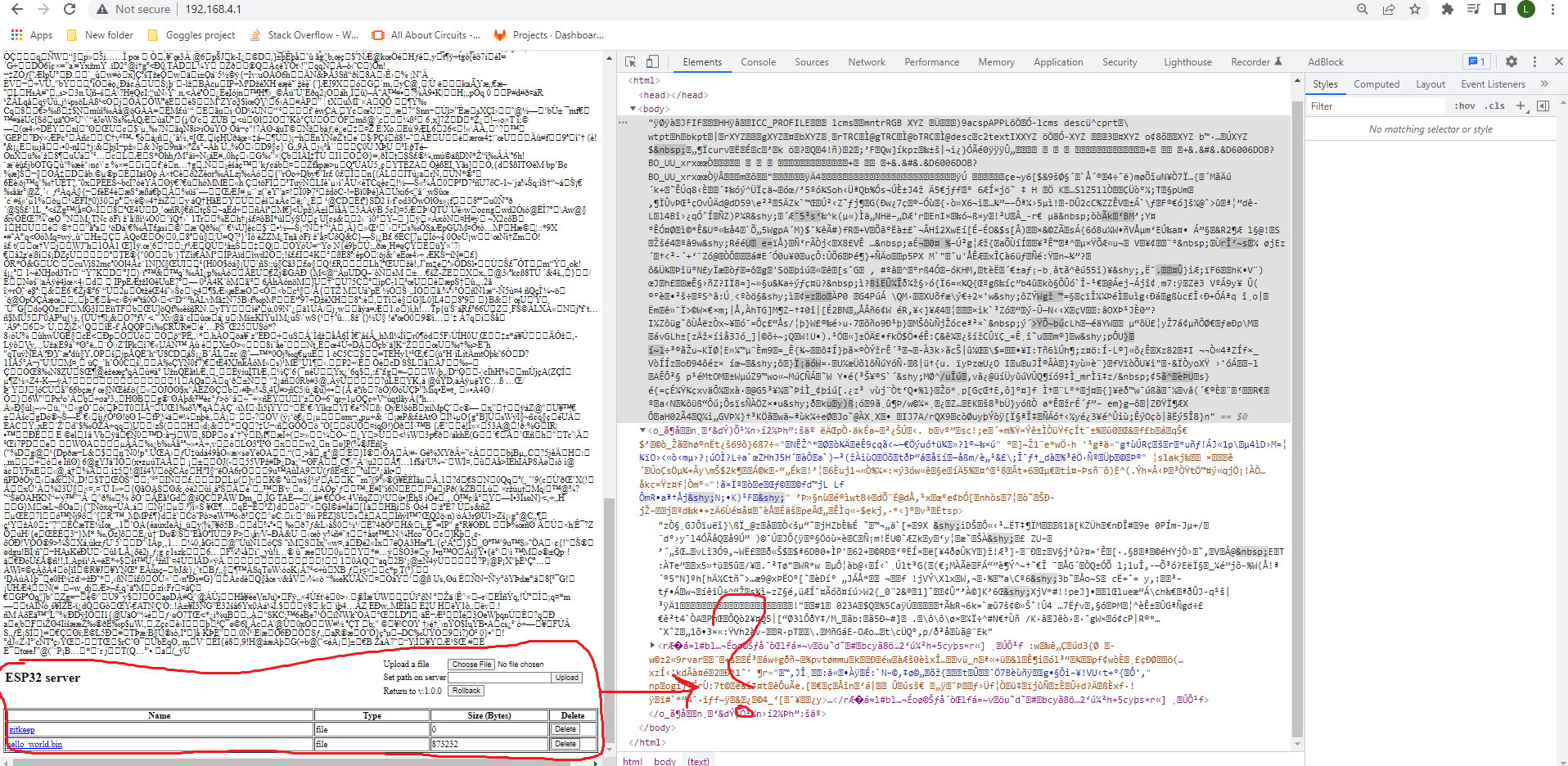The height and width of the screenshot is (766, 1568).
Task: Open the DevTools issues counter
Action: pyautogui.click(x=1476, y=61)
